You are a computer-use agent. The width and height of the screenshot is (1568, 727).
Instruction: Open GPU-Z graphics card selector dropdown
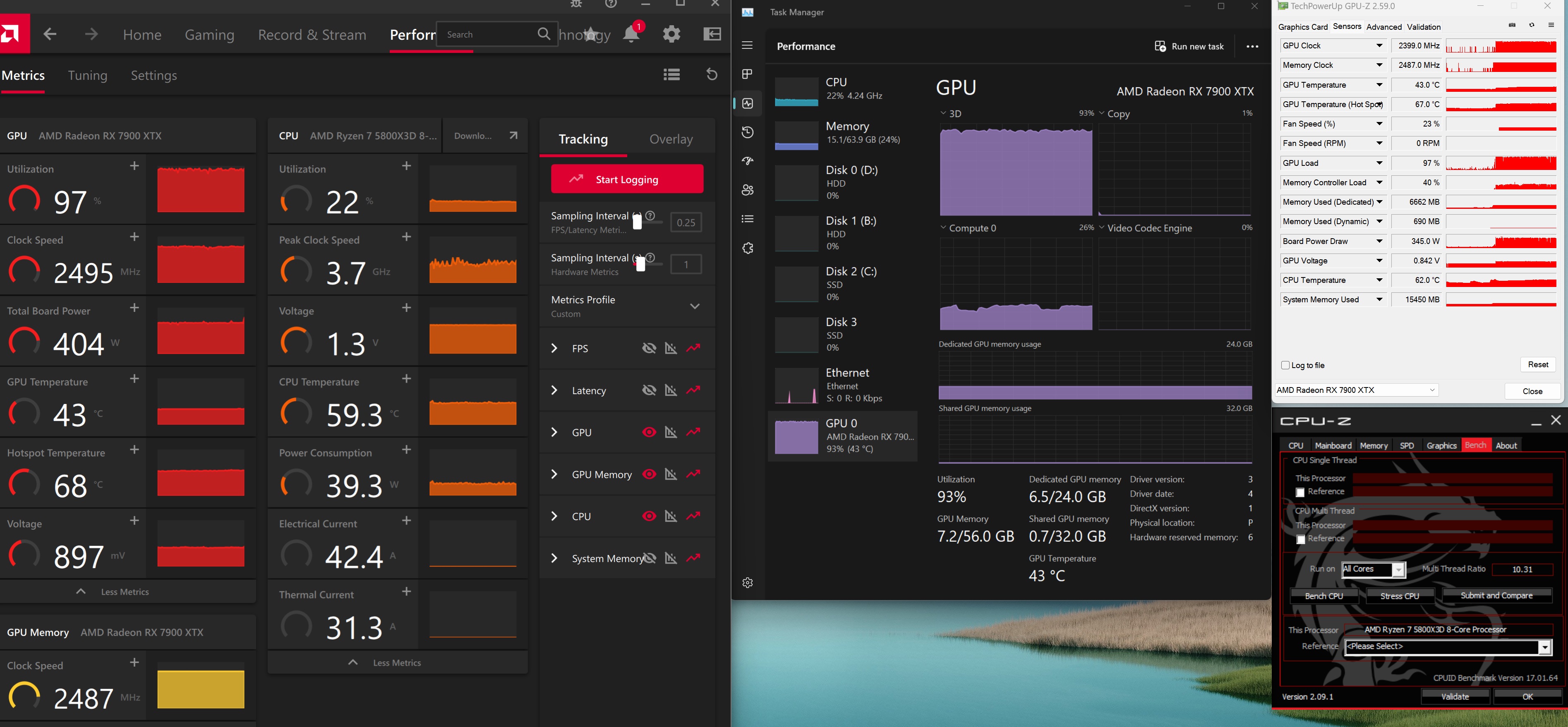(1356, 390)
